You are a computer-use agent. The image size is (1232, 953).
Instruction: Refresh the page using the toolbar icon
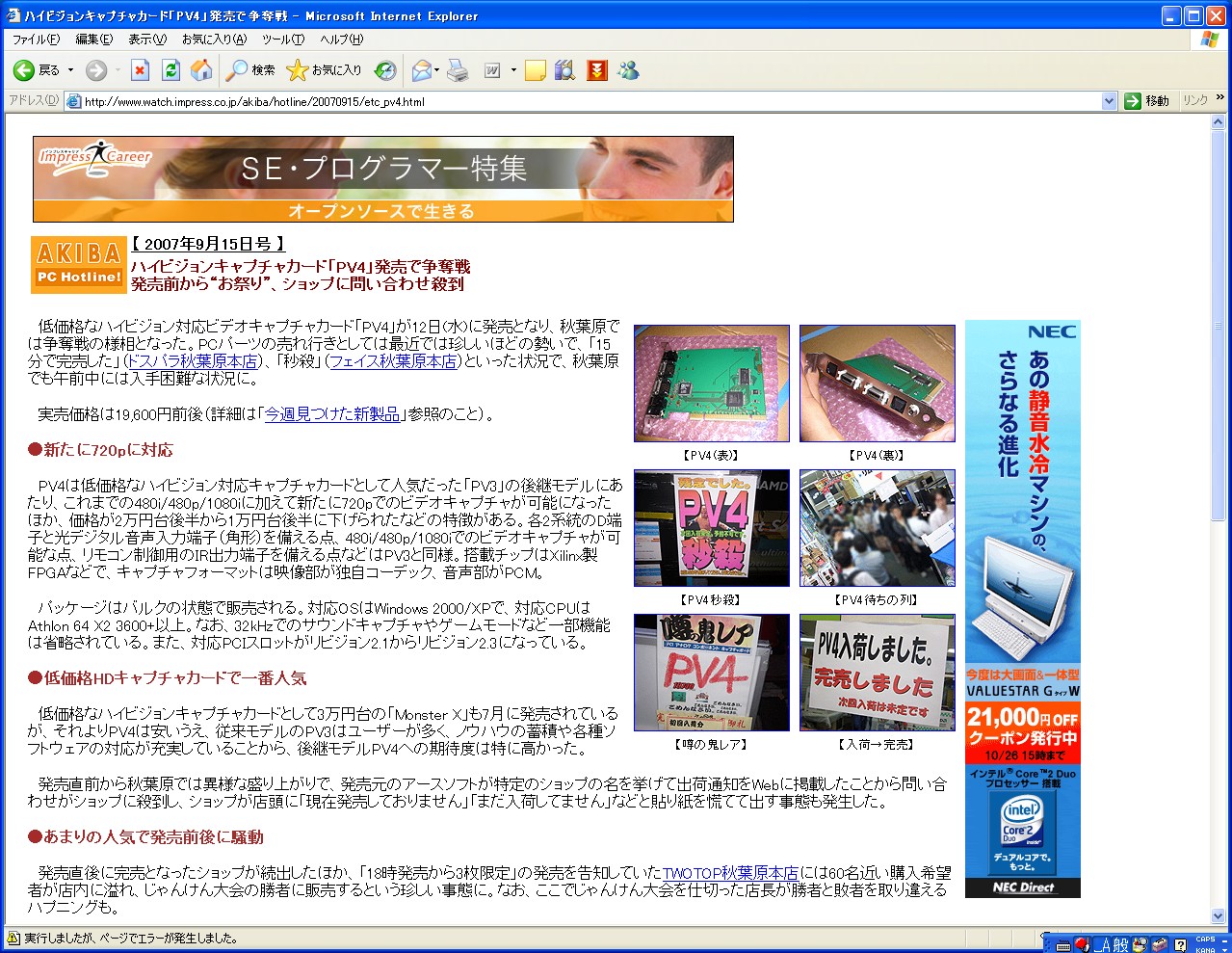click(x=171, y=70)
